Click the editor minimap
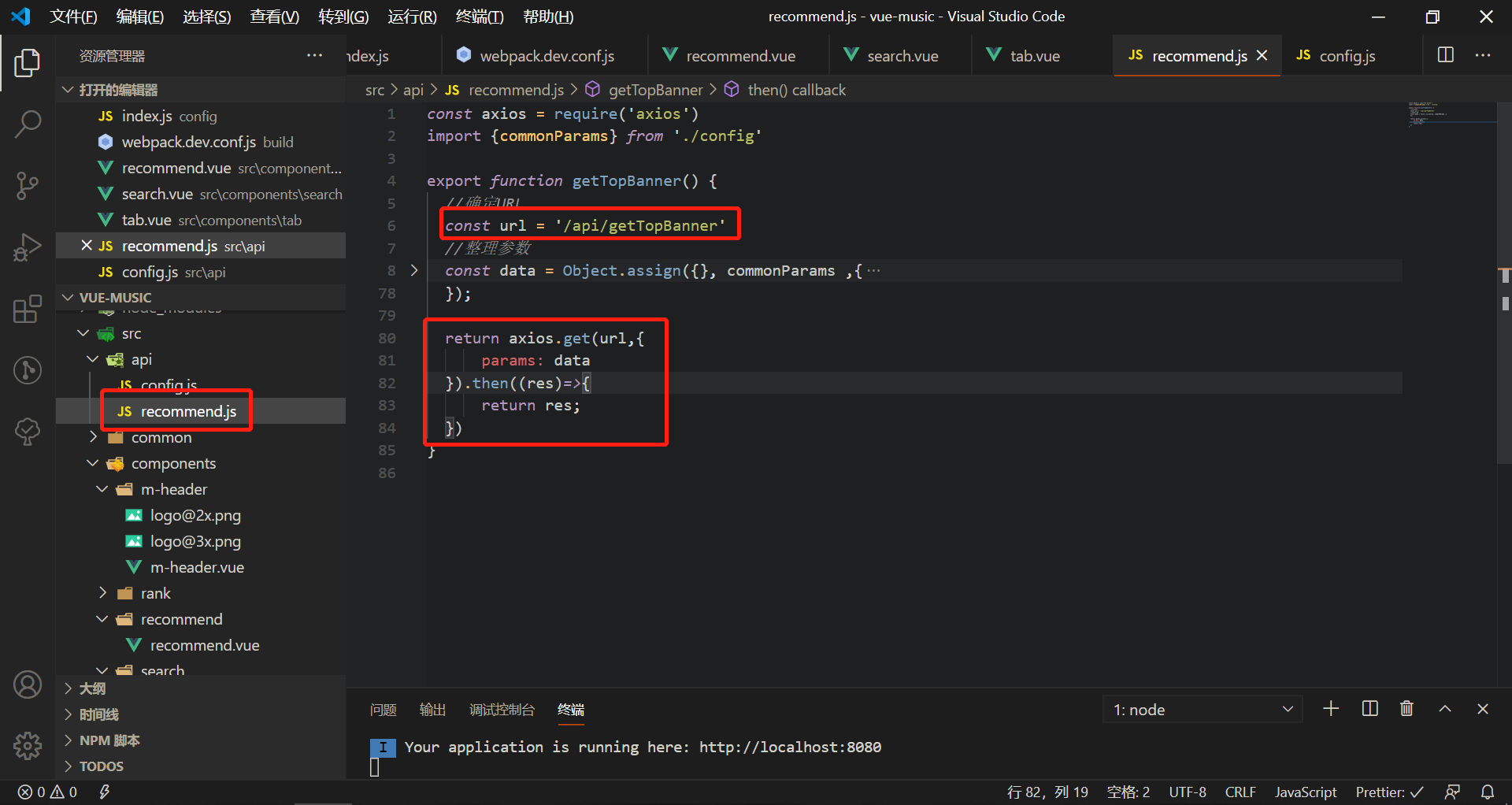The image size is (1512, 805). pos(1451,114)
